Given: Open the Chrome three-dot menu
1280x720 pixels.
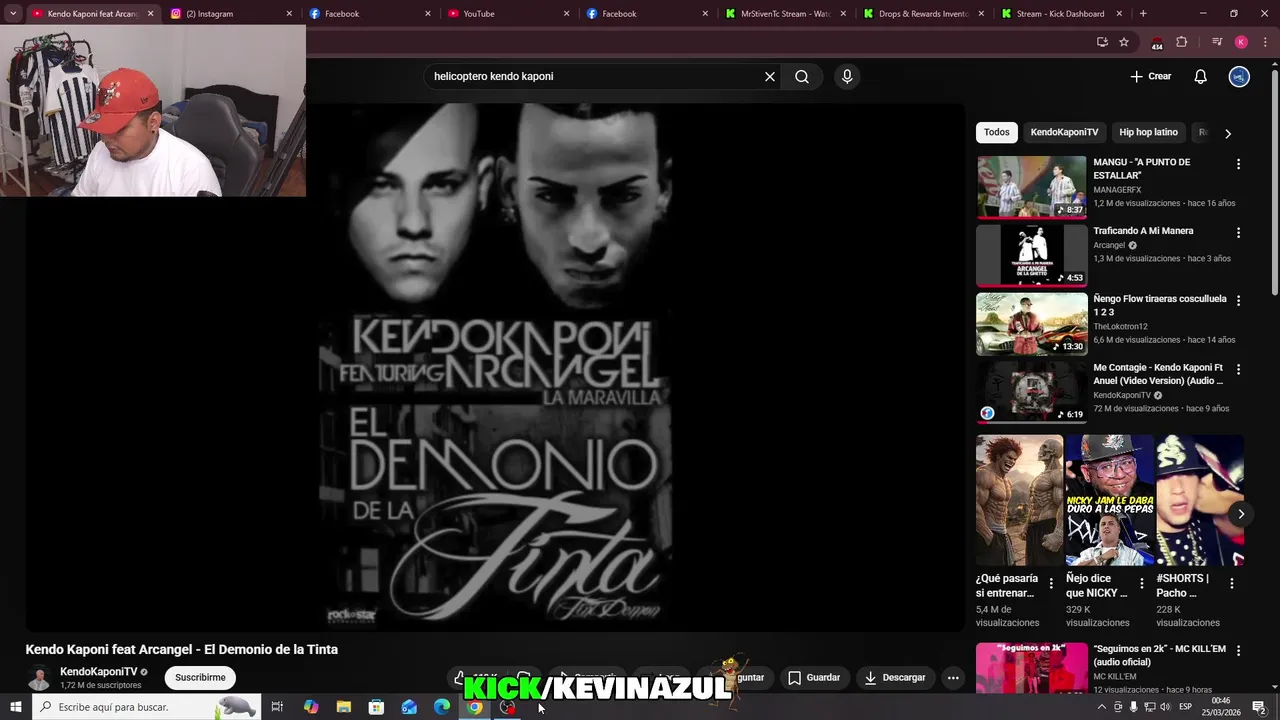Looking at the screenshot, I should [1265, 42].
